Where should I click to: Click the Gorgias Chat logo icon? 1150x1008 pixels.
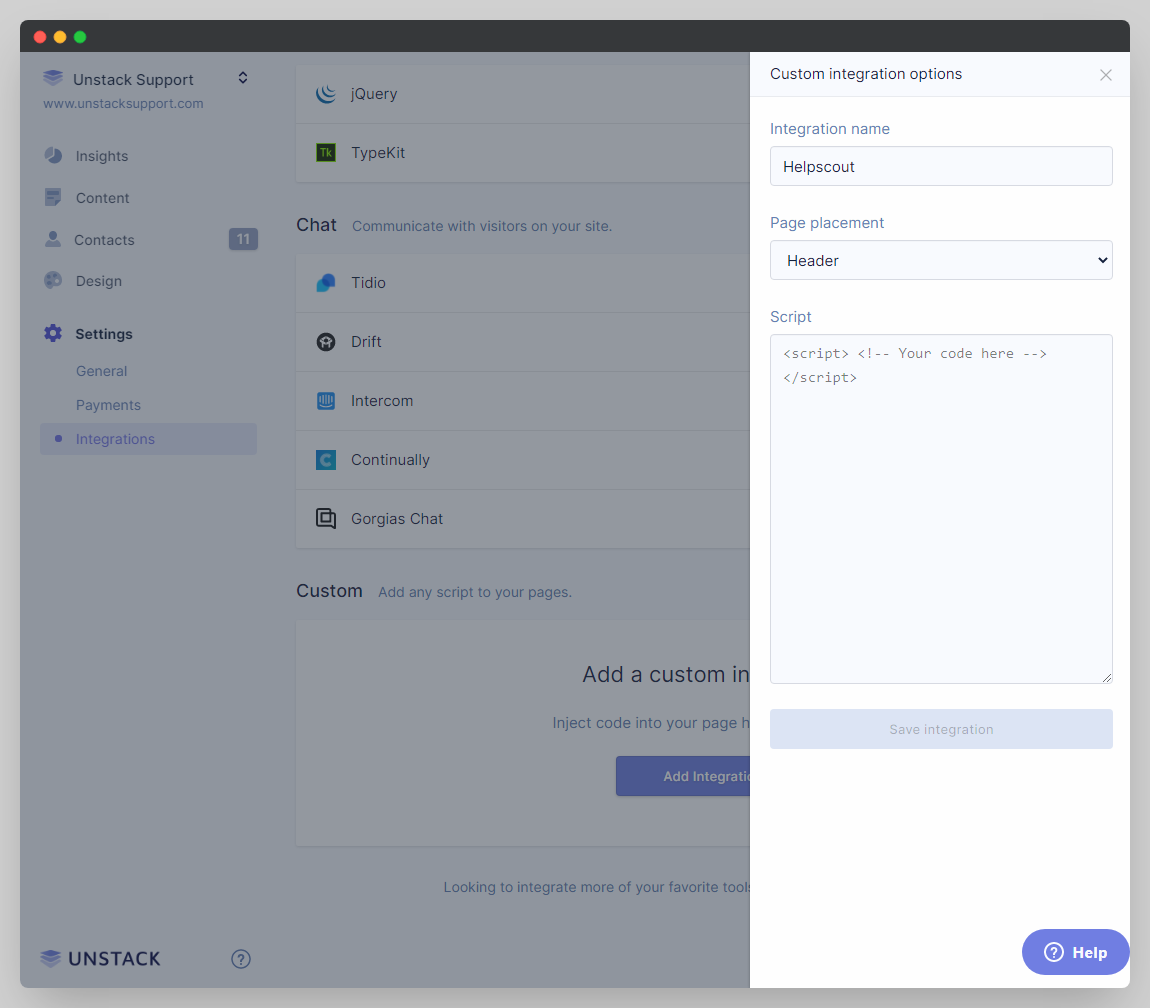tap(326, 519)
